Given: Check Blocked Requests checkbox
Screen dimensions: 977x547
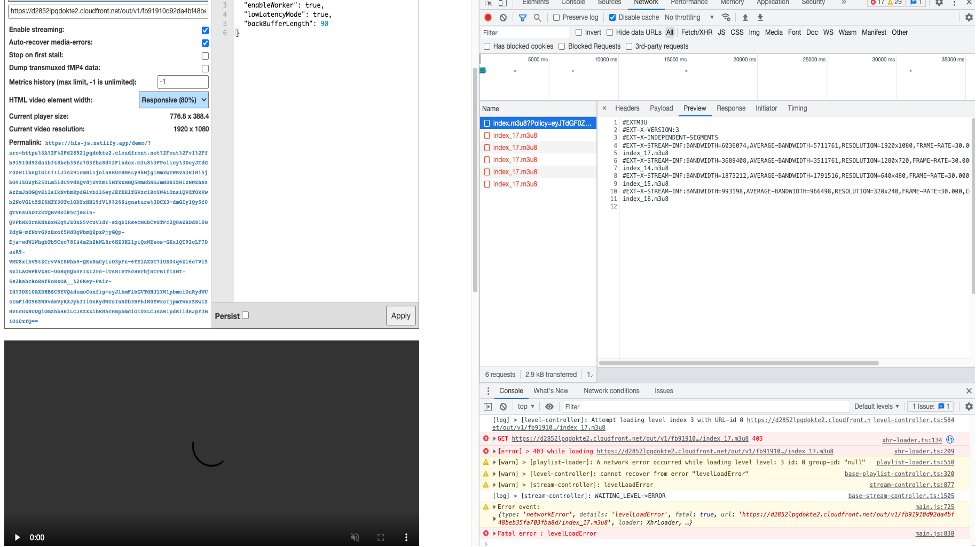Looking at the screenshot, I should [x=561, y=47].
